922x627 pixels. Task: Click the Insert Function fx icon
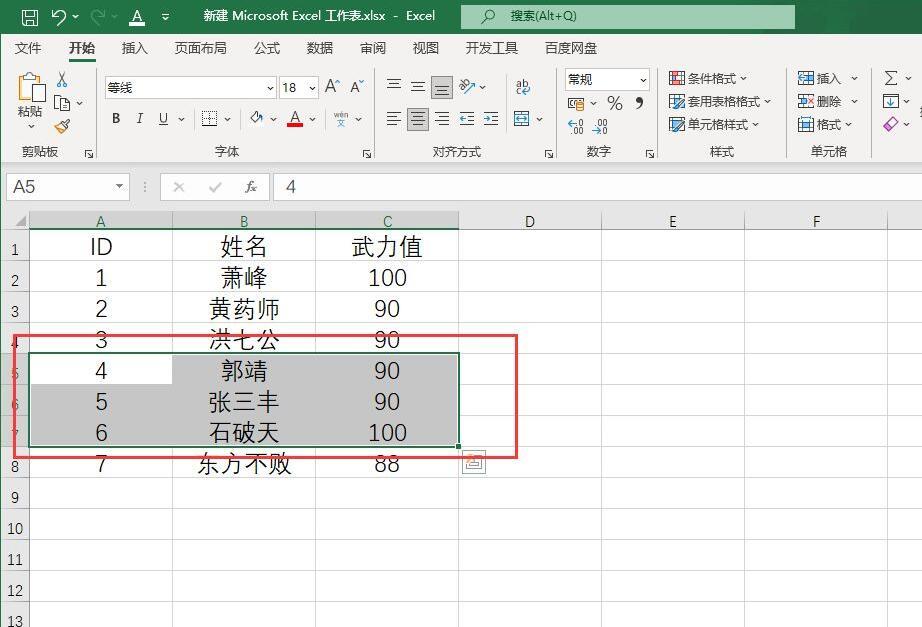[250, 187]
